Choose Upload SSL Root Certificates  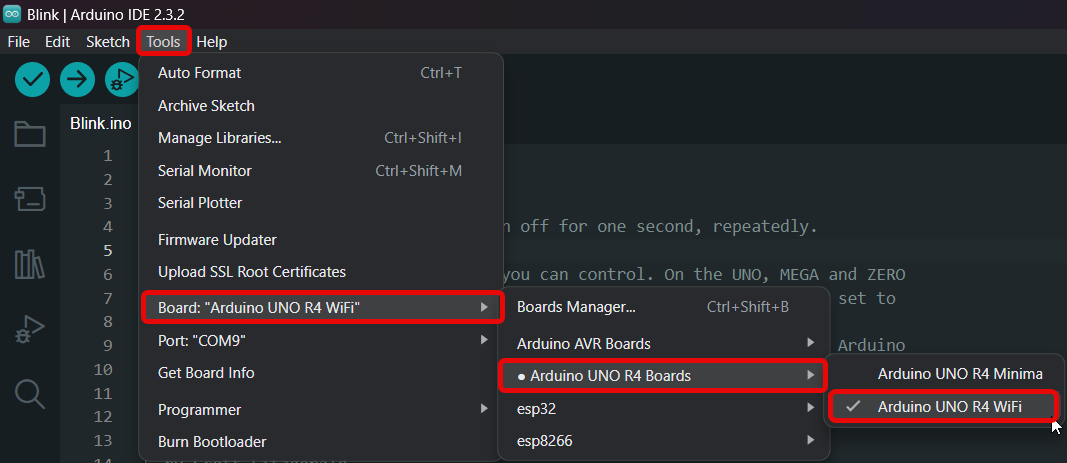(x=321, y=272)
